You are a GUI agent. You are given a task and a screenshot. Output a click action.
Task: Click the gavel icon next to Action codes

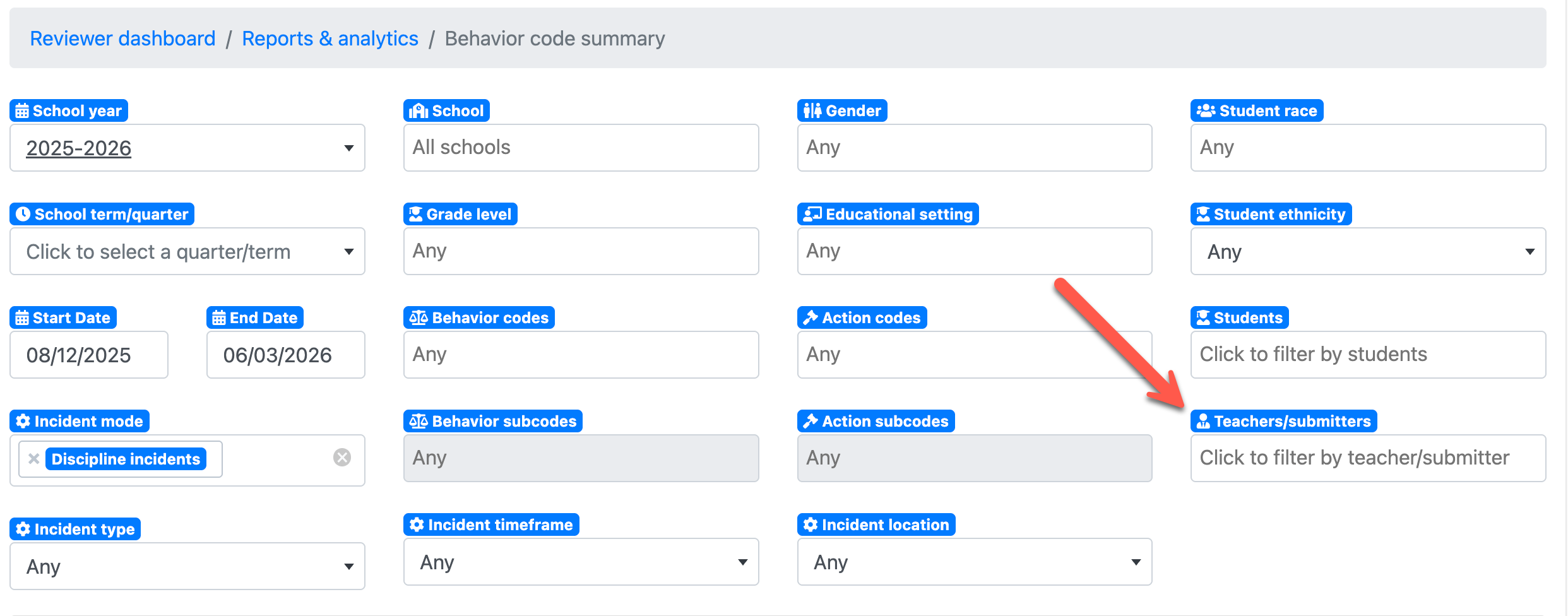pyautogui.click(x=811, y=318)
